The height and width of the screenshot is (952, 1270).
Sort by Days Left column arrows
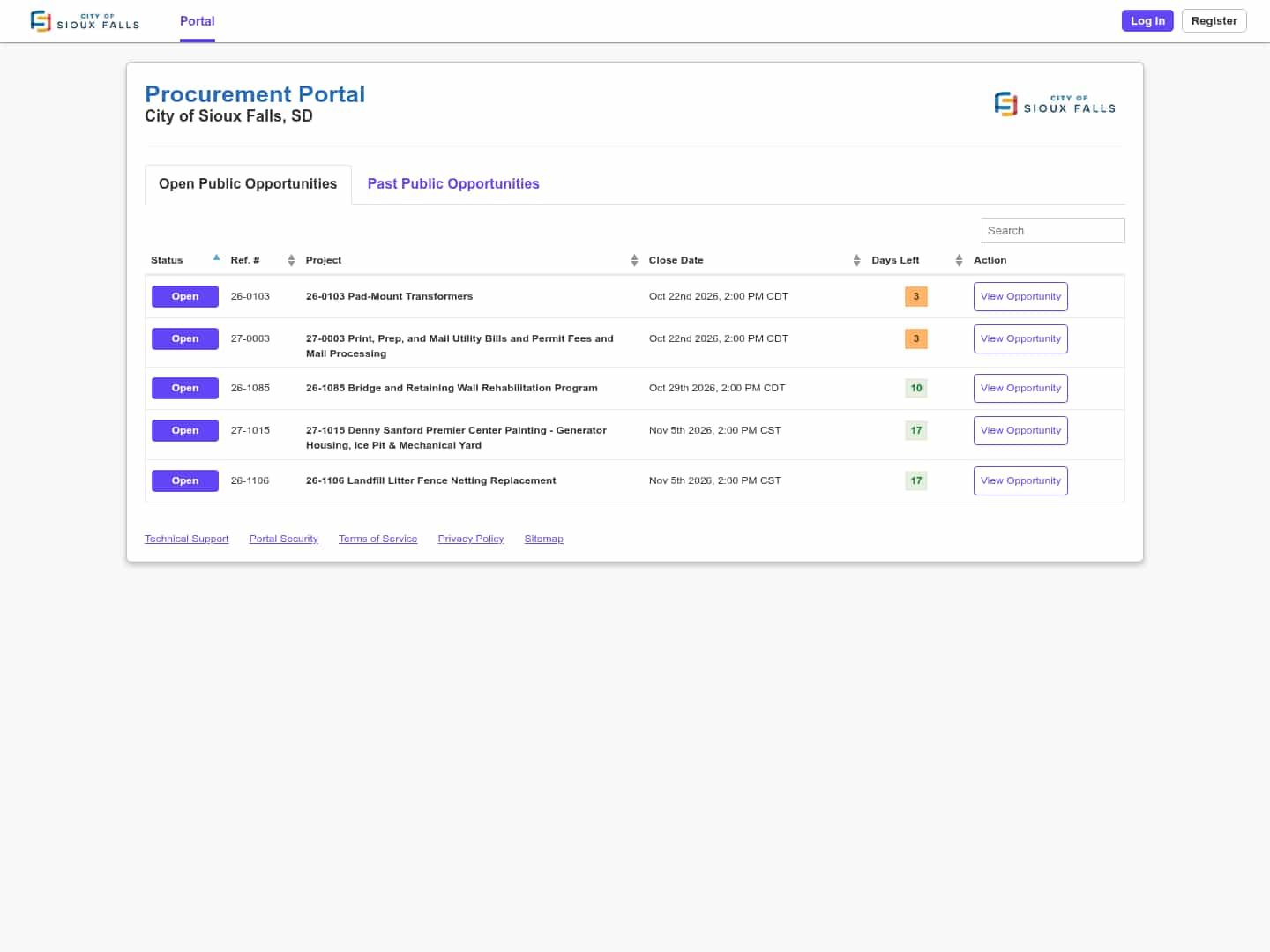tap(959, 260)
